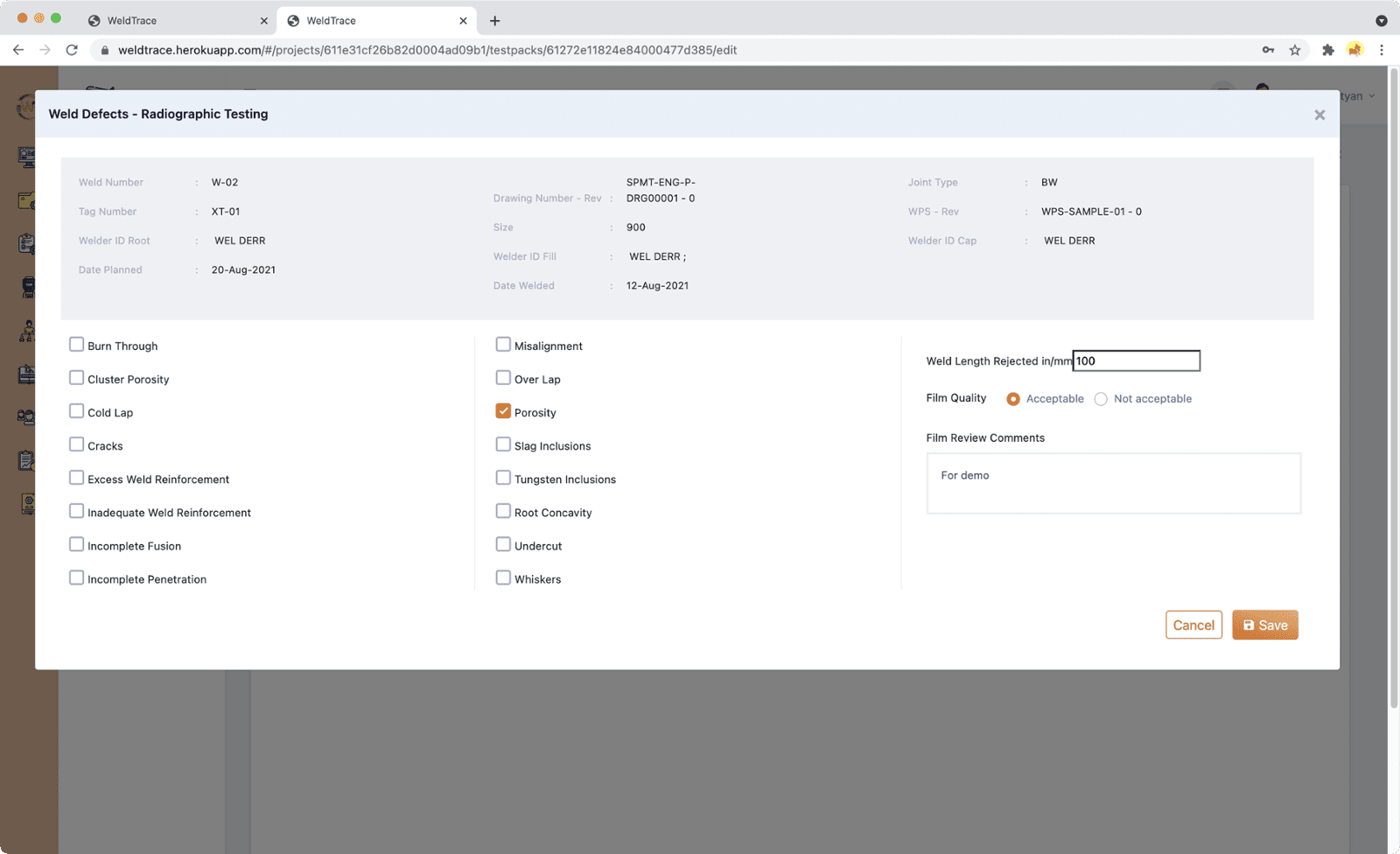Reload the current browser page

[x=72, y=50]
